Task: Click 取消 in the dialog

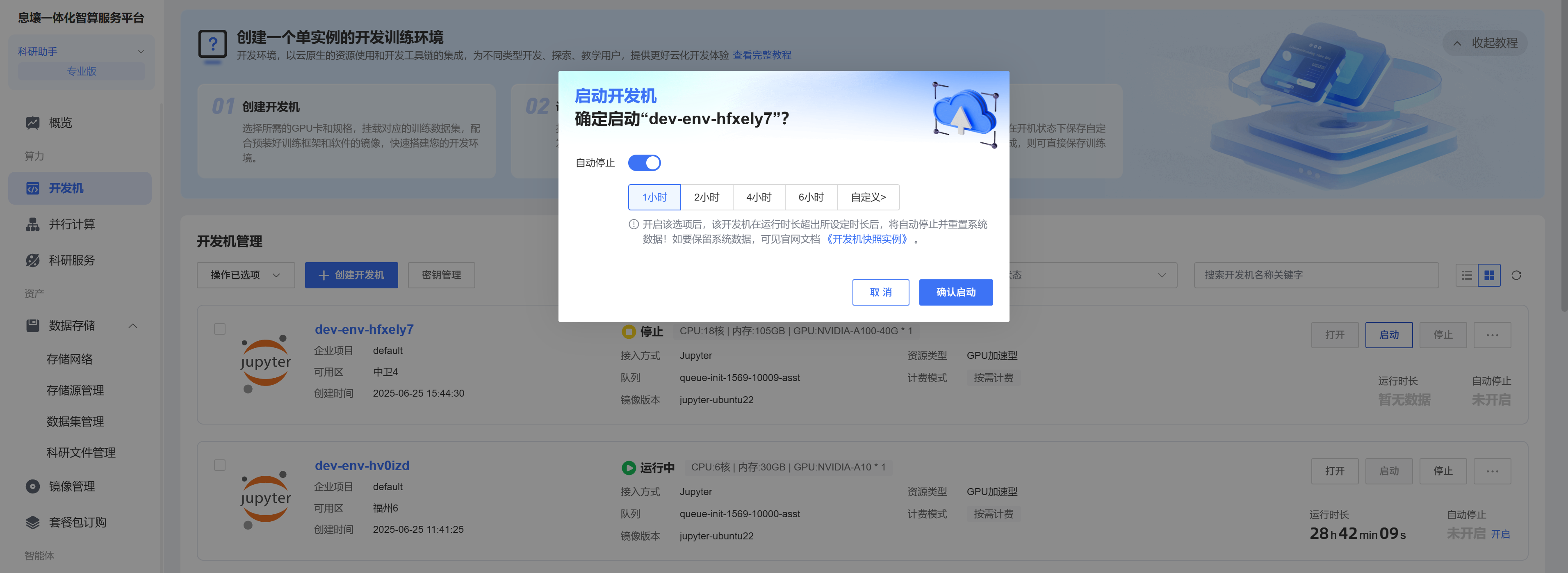Action: pyautogui.click(x=880, y=292)
